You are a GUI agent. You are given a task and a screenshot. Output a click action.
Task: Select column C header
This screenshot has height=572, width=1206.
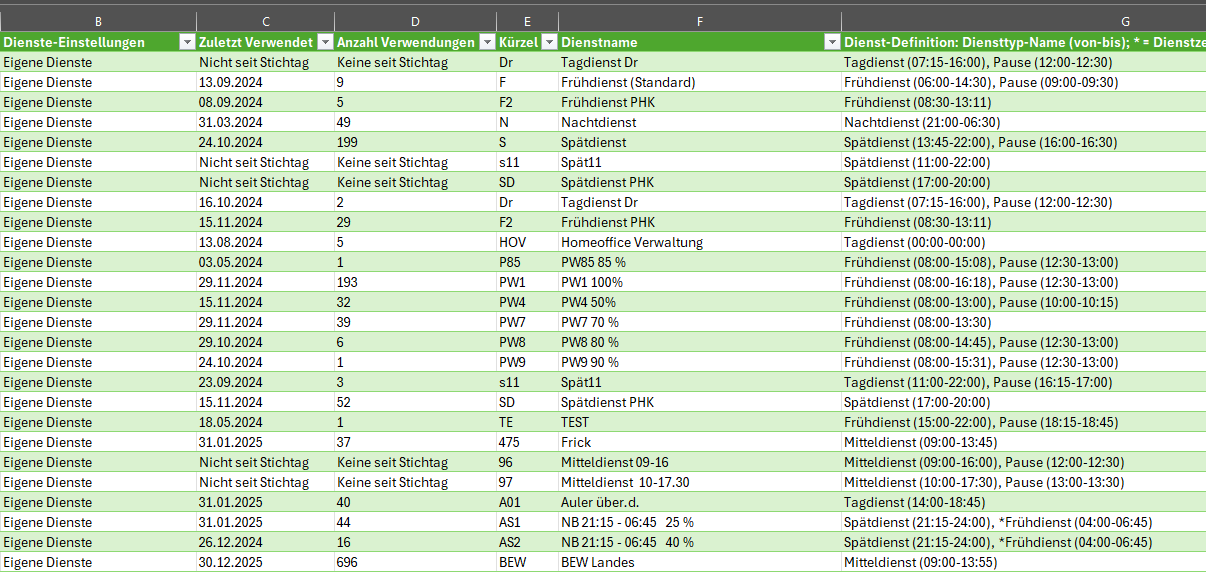(265, 21)
